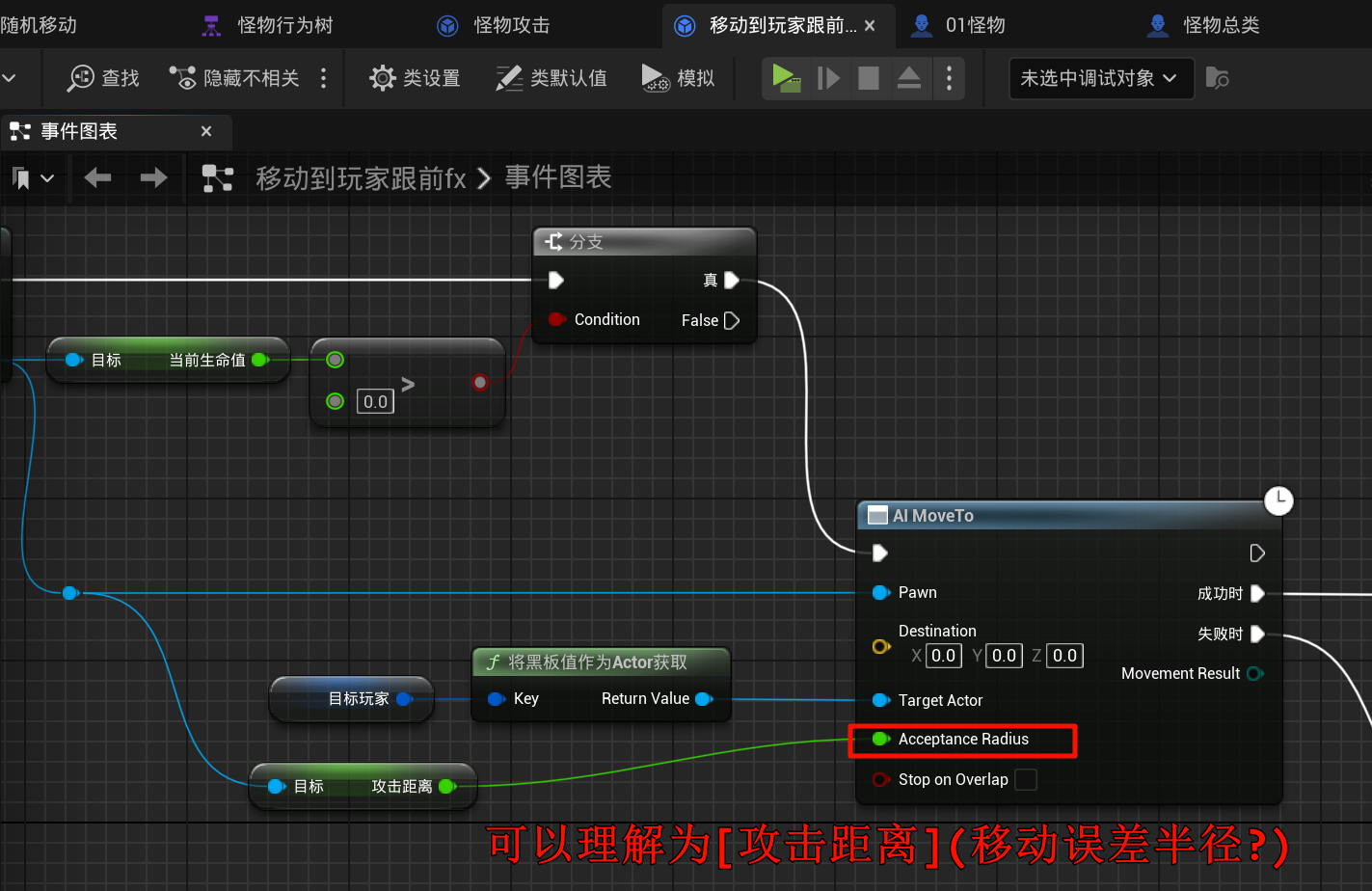Viewport: 1372px width, 891px height.
Task: Click the navigate back arrow
Action: click(97, 177)
